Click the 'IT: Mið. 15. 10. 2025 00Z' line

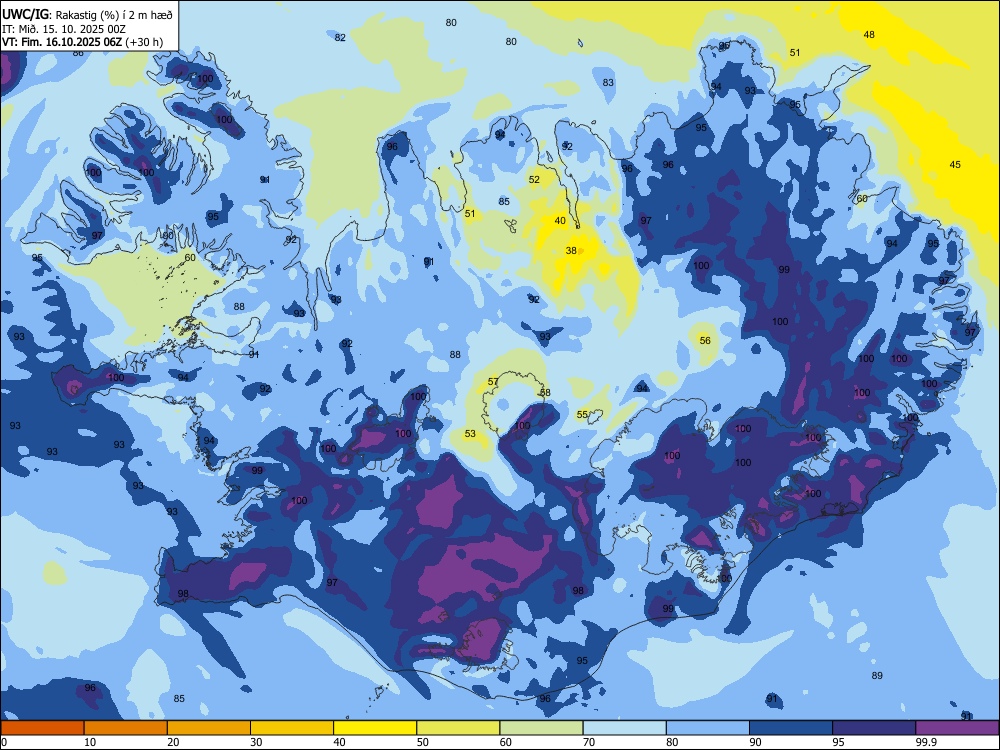64,29
